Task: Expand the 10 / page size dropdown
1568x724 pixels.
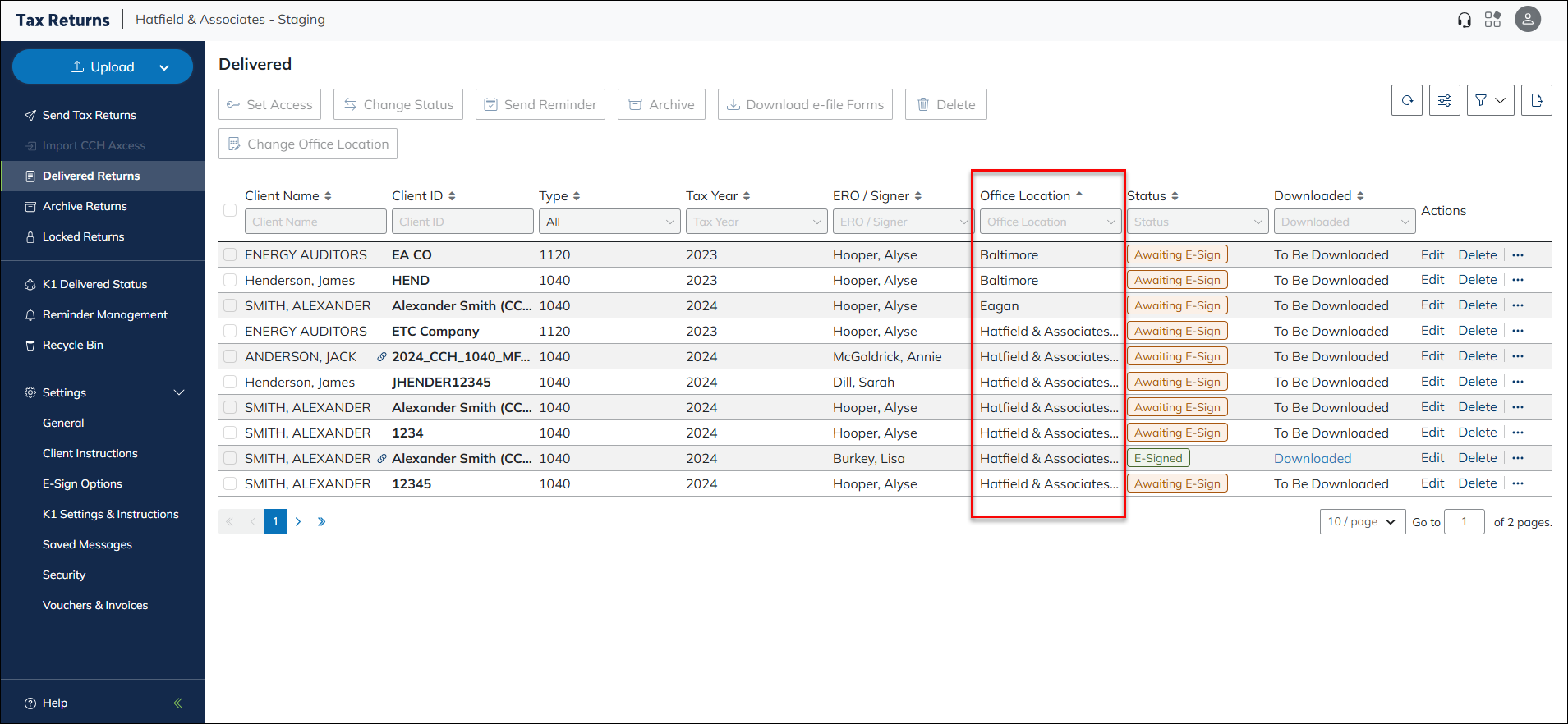Action: click(1362, 522)
